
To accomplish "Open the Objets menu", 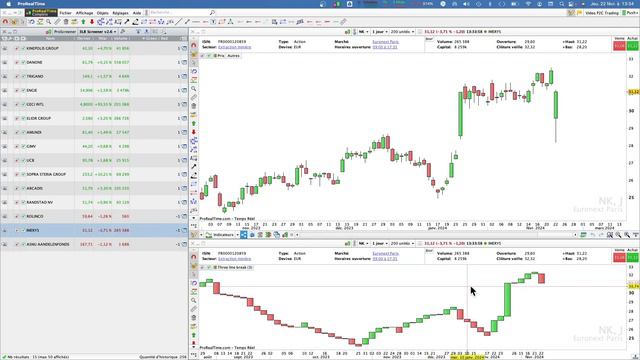I will 102,13.
